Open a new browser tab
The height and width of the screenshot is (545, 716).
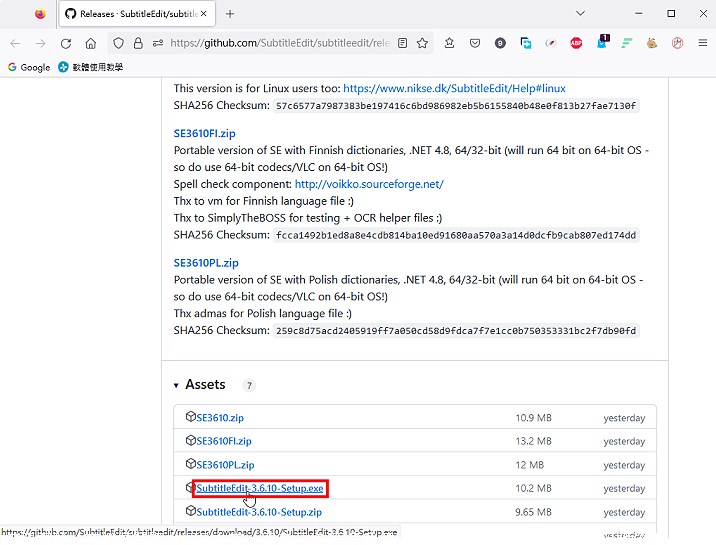pyautogui.click(x=230, y=14)
